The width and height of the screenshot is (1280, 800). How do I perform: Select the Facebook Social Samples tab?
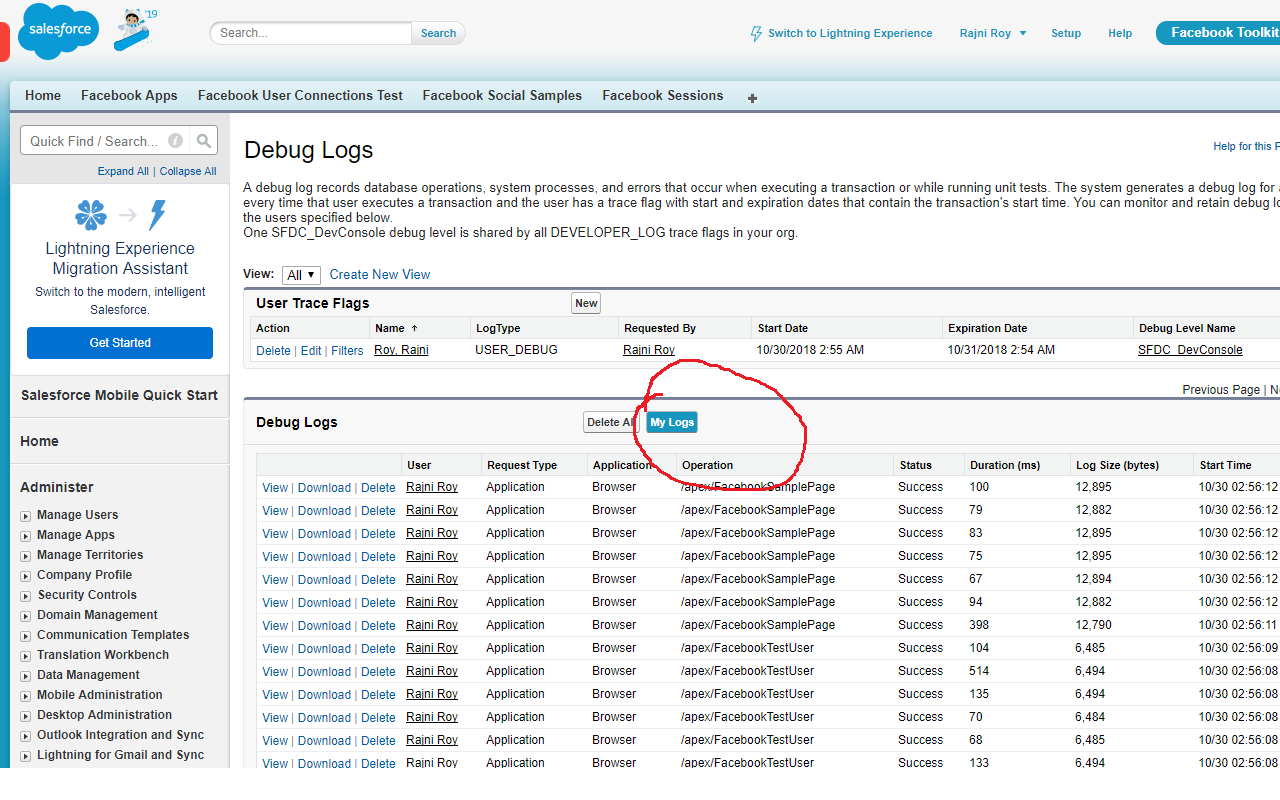501,95
